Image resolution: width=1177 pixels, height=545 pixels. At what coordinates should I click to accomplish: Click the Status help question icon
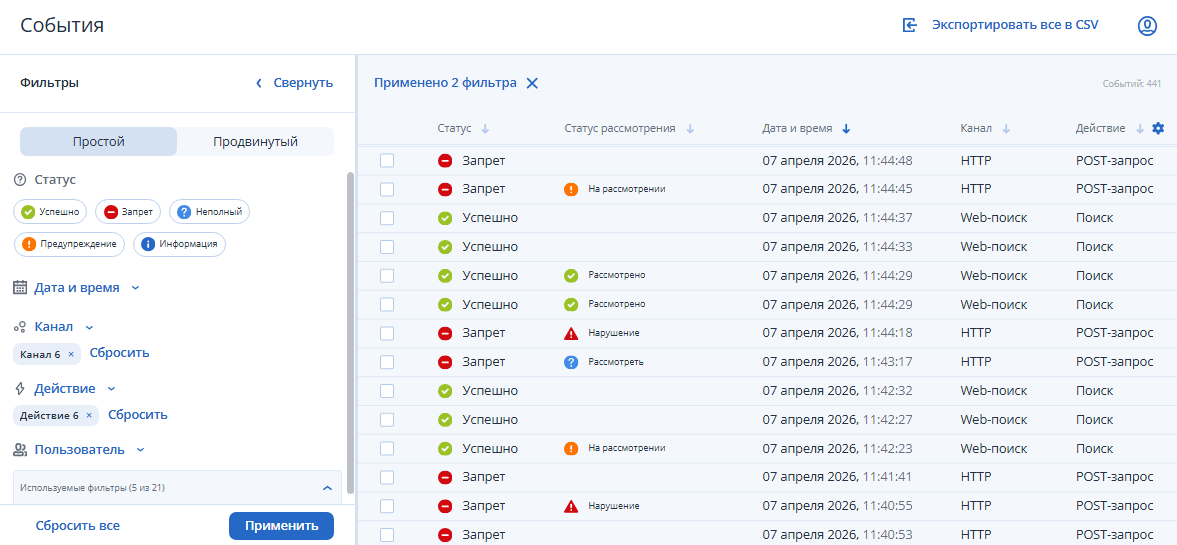20,180
